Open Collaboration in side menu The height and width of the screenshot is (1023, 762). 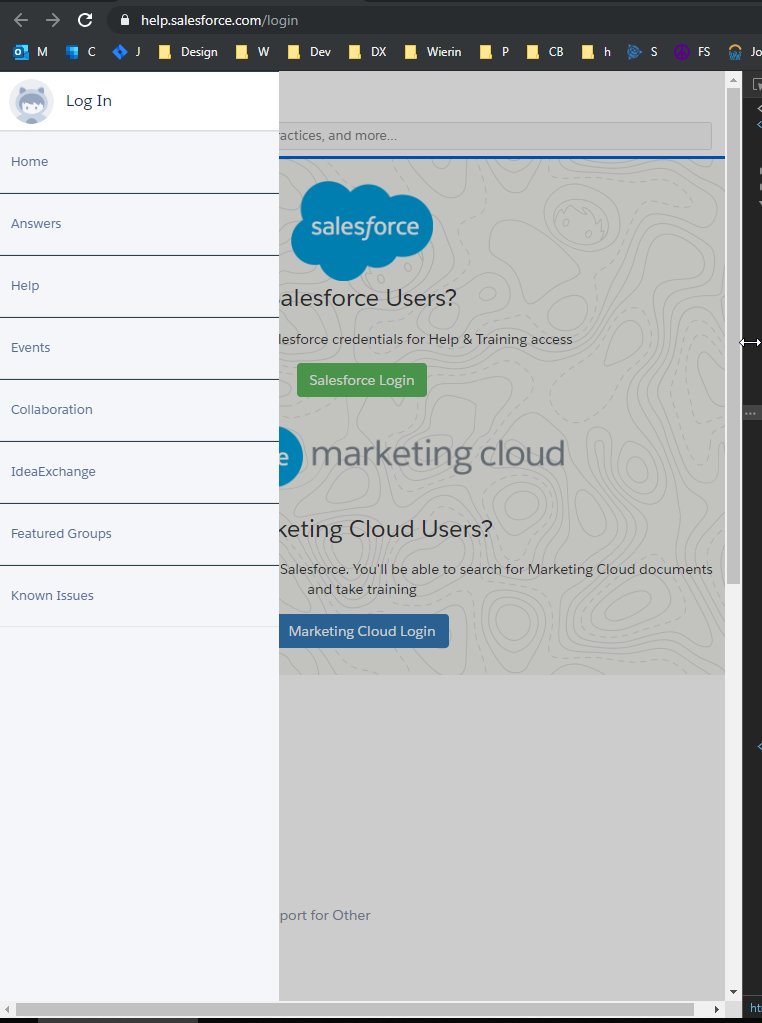coord(139,410)
